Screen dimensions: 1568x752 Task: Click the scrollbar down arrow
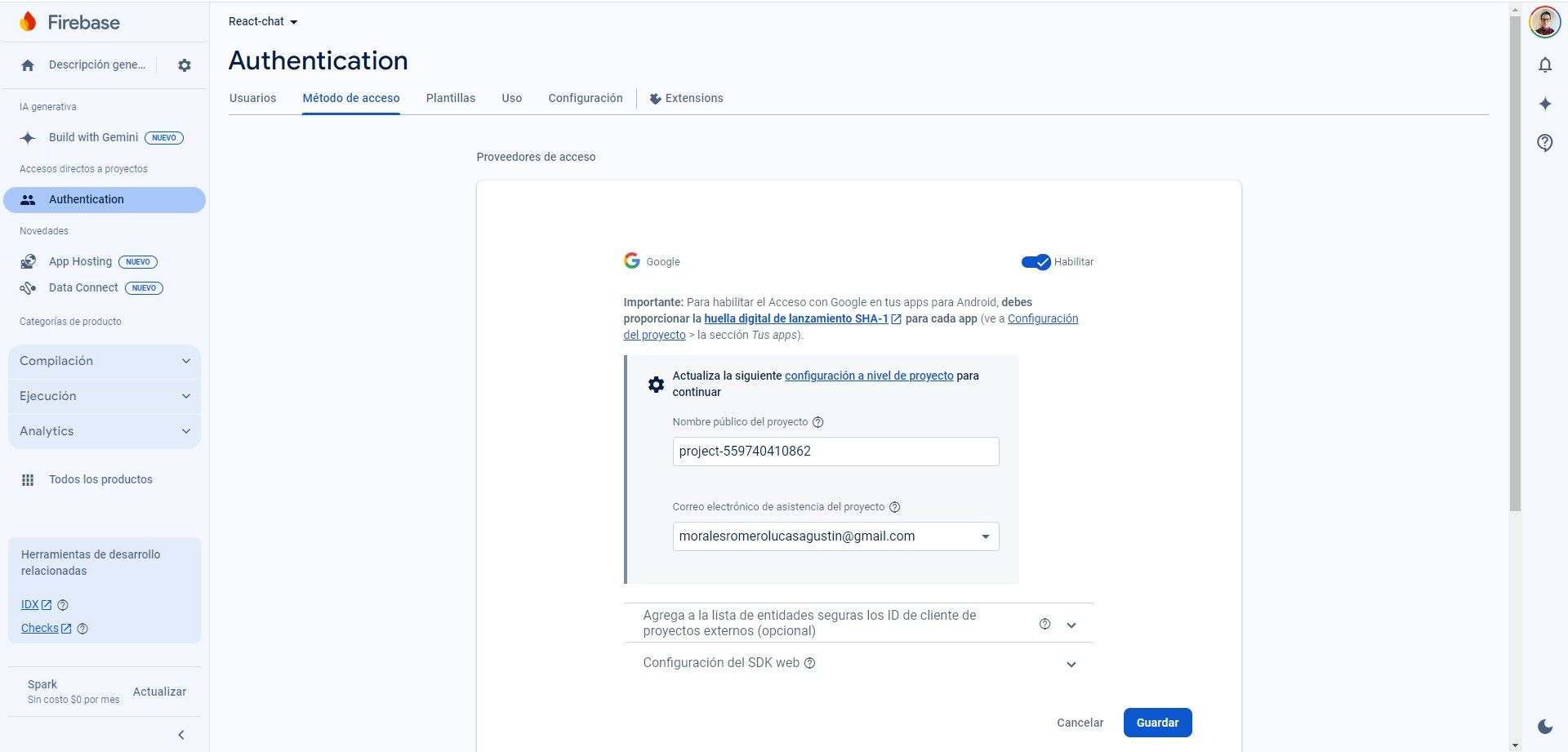point(1515,745)
